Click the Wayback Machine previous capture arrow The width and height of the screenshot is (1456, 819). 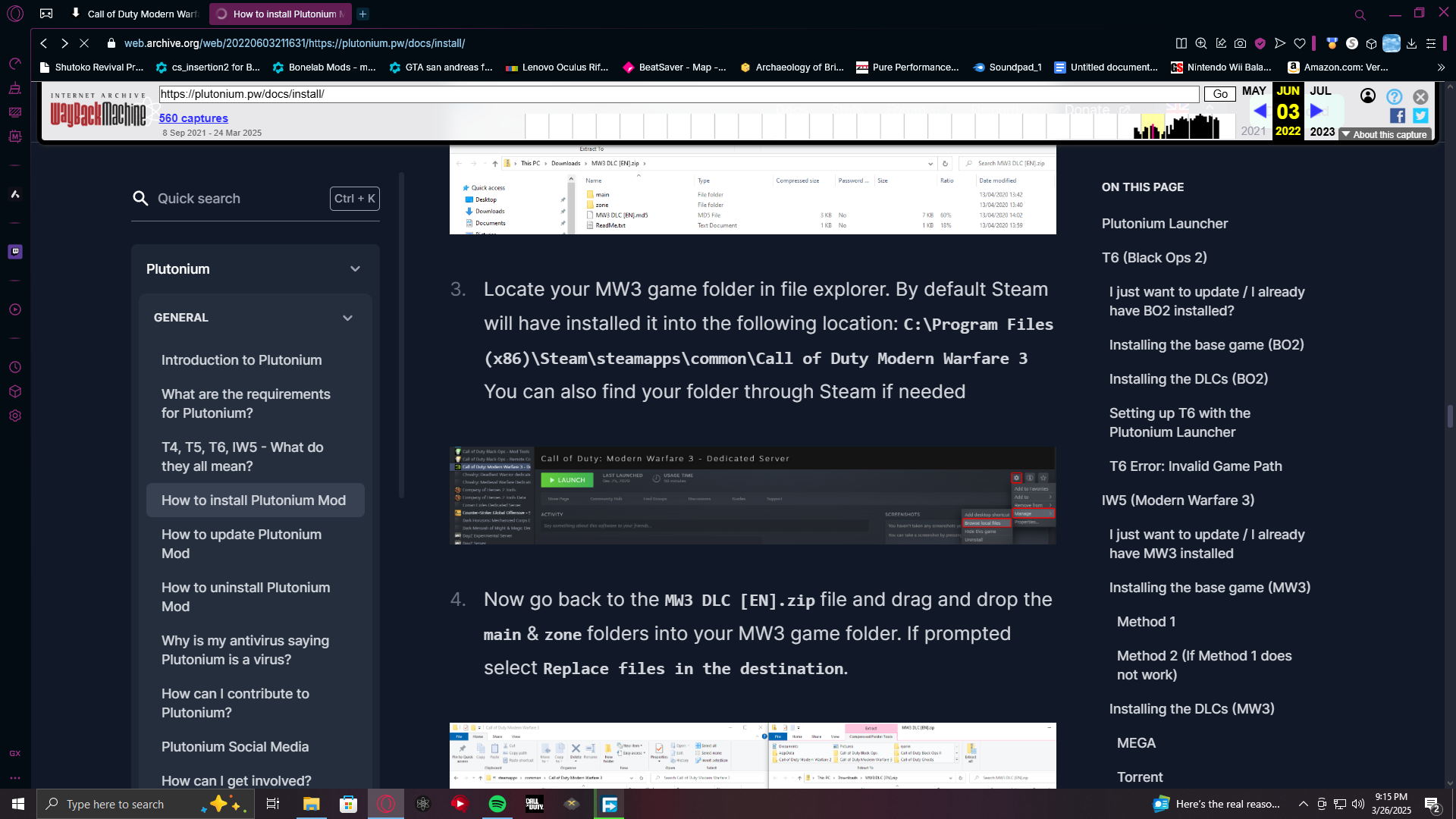point(1260,111)
